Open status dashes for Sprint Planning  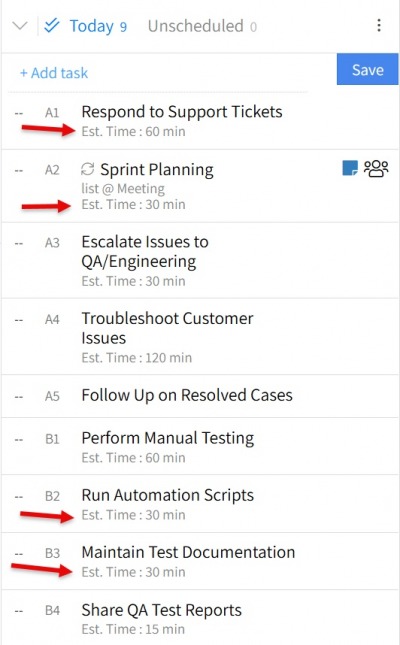coord(19,170)
